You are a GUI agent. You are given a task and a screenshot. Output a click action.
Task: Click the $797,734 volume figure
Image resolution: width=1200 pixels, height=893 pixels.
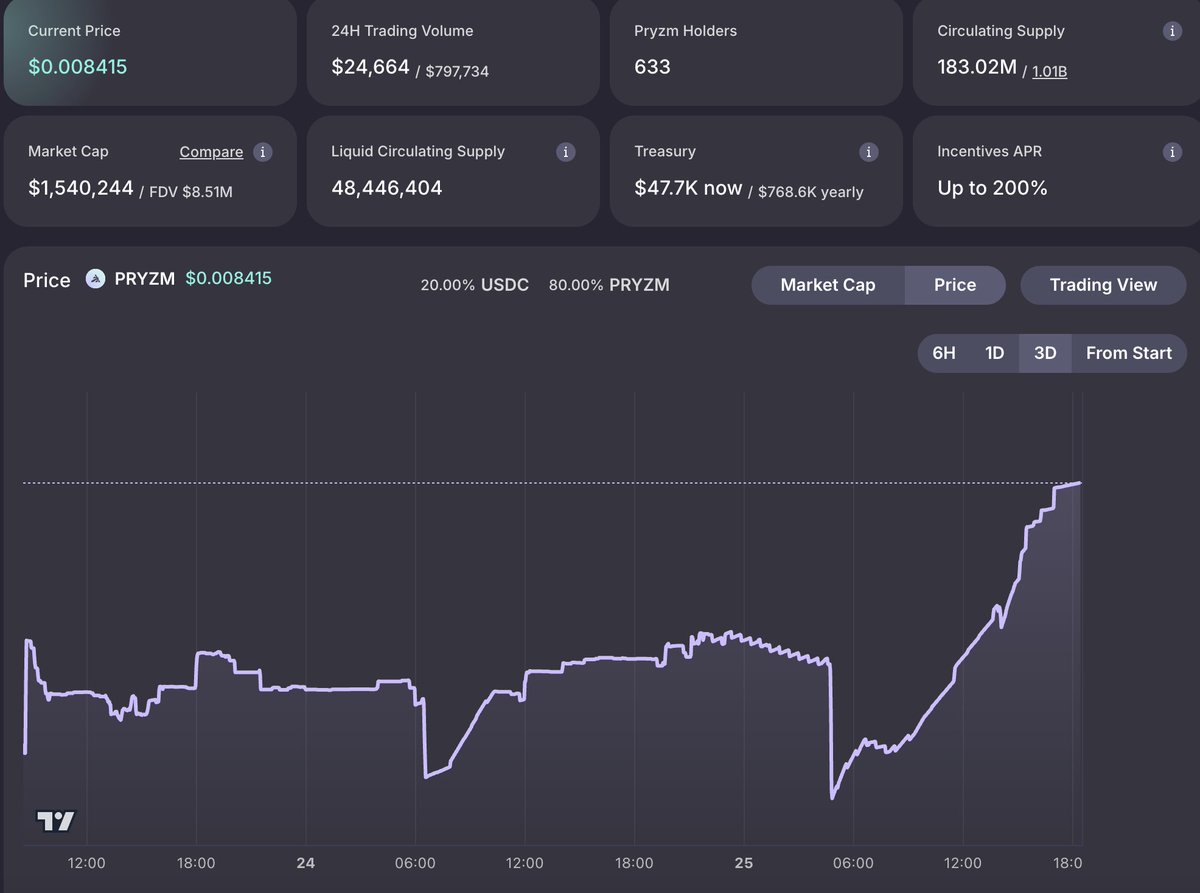458,71
